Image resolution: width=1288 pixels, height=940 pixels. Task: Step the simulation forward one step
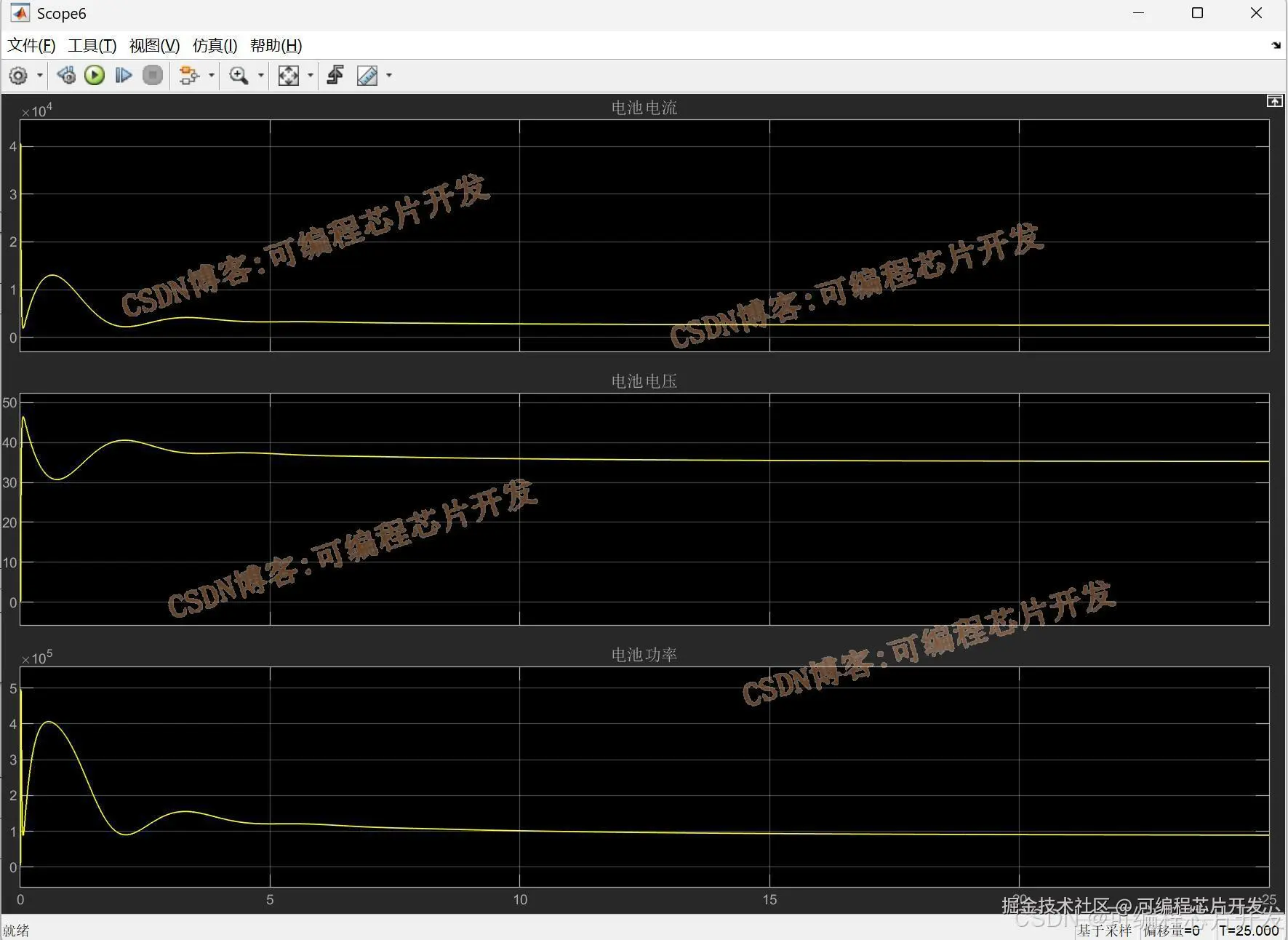click(124, 76)
